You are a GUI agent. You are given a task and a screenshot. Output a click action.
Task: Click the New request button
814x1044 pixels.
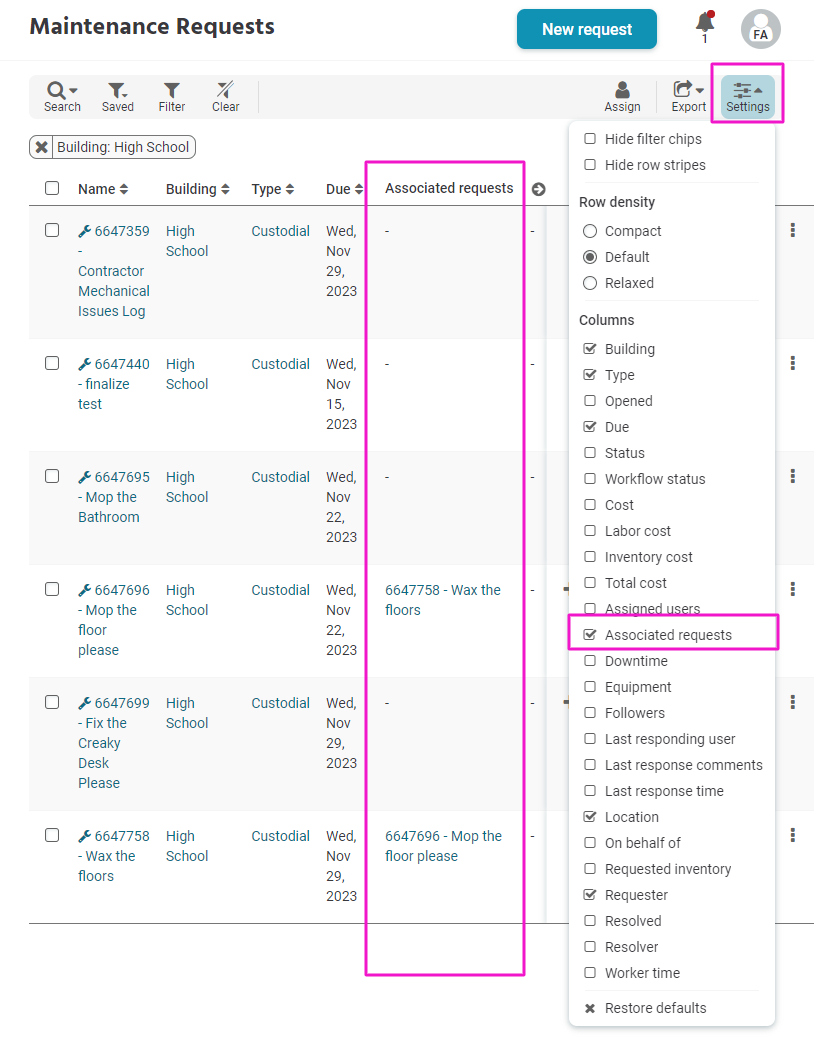587,29
